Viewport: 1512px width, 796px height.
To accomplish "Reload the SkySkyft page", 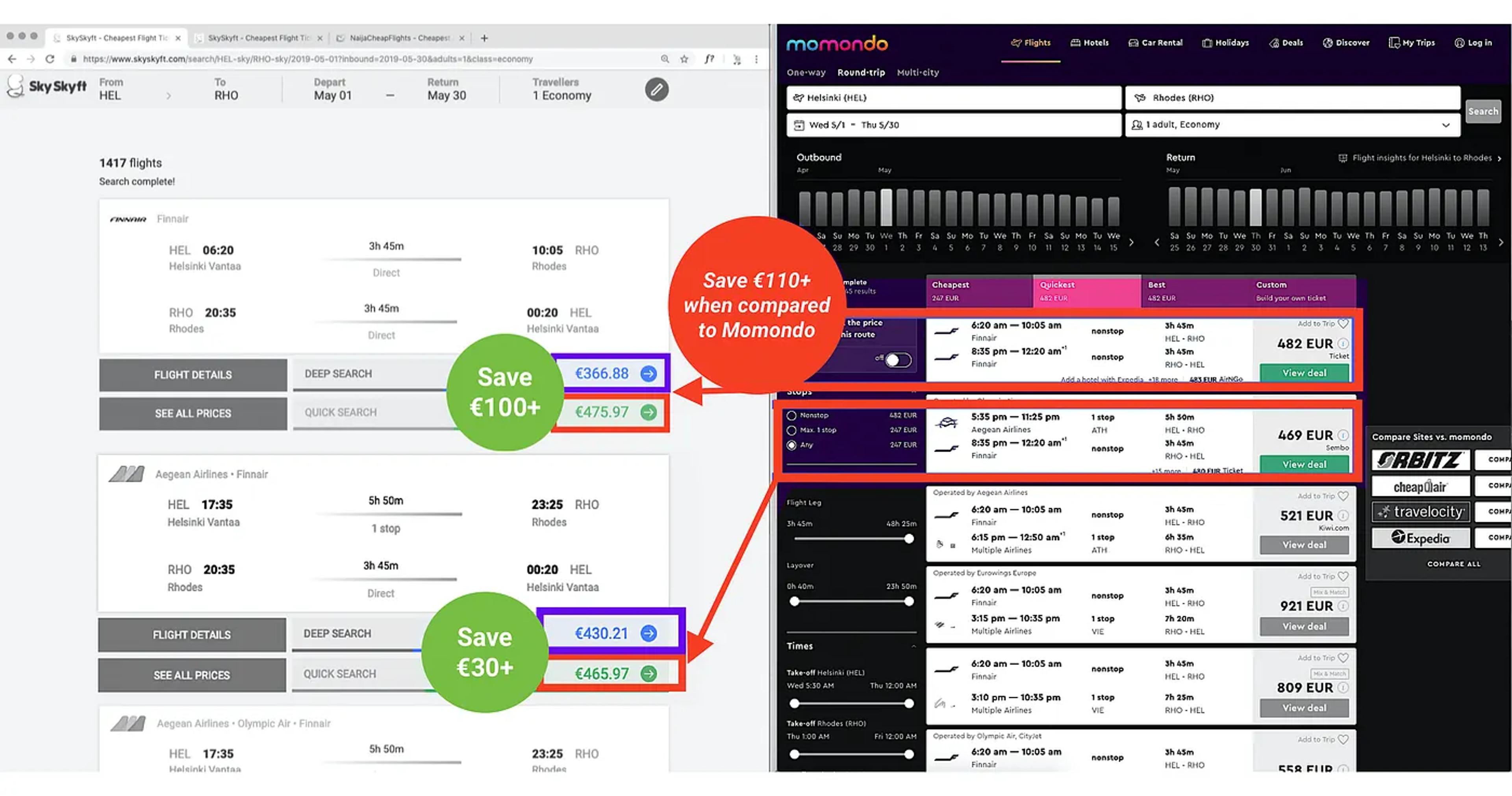I will [x=50, y=59].
